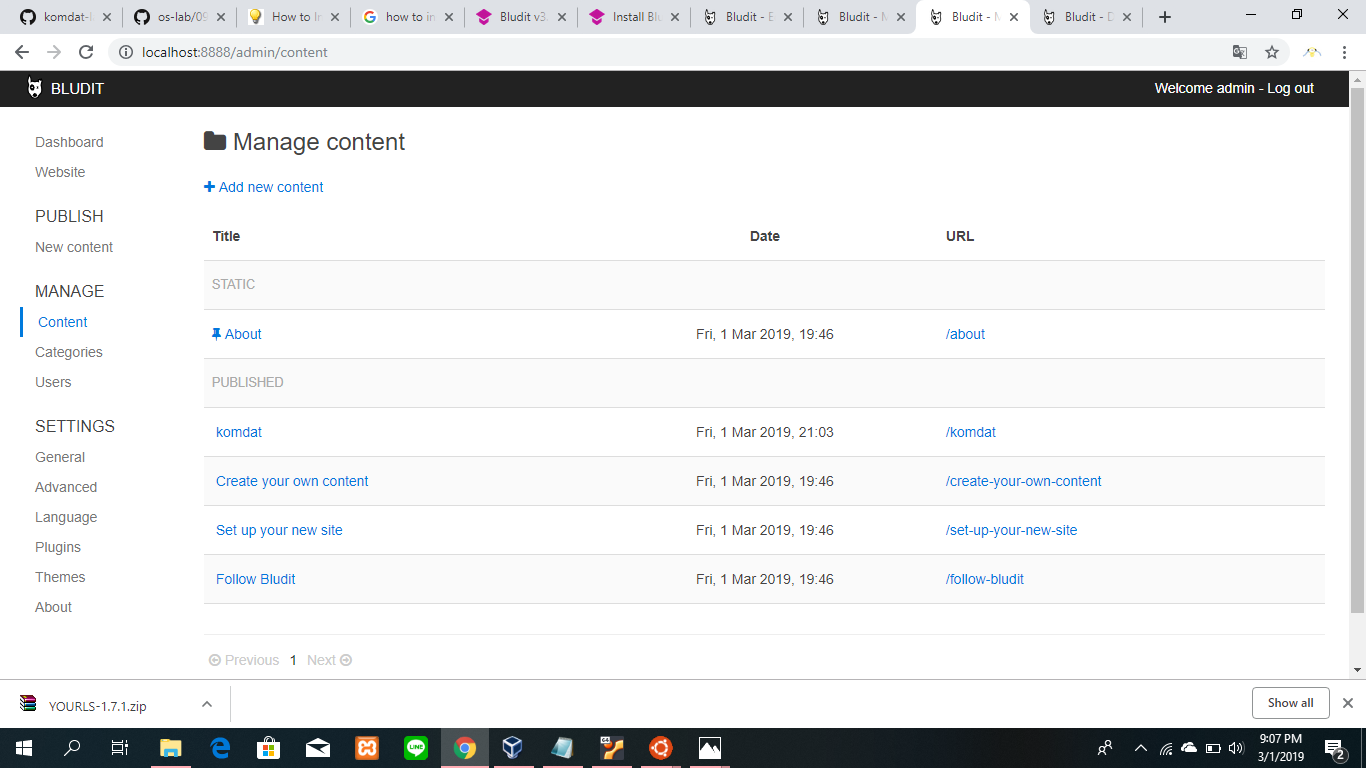Show hidden system tray icons

pos(1140,747)
